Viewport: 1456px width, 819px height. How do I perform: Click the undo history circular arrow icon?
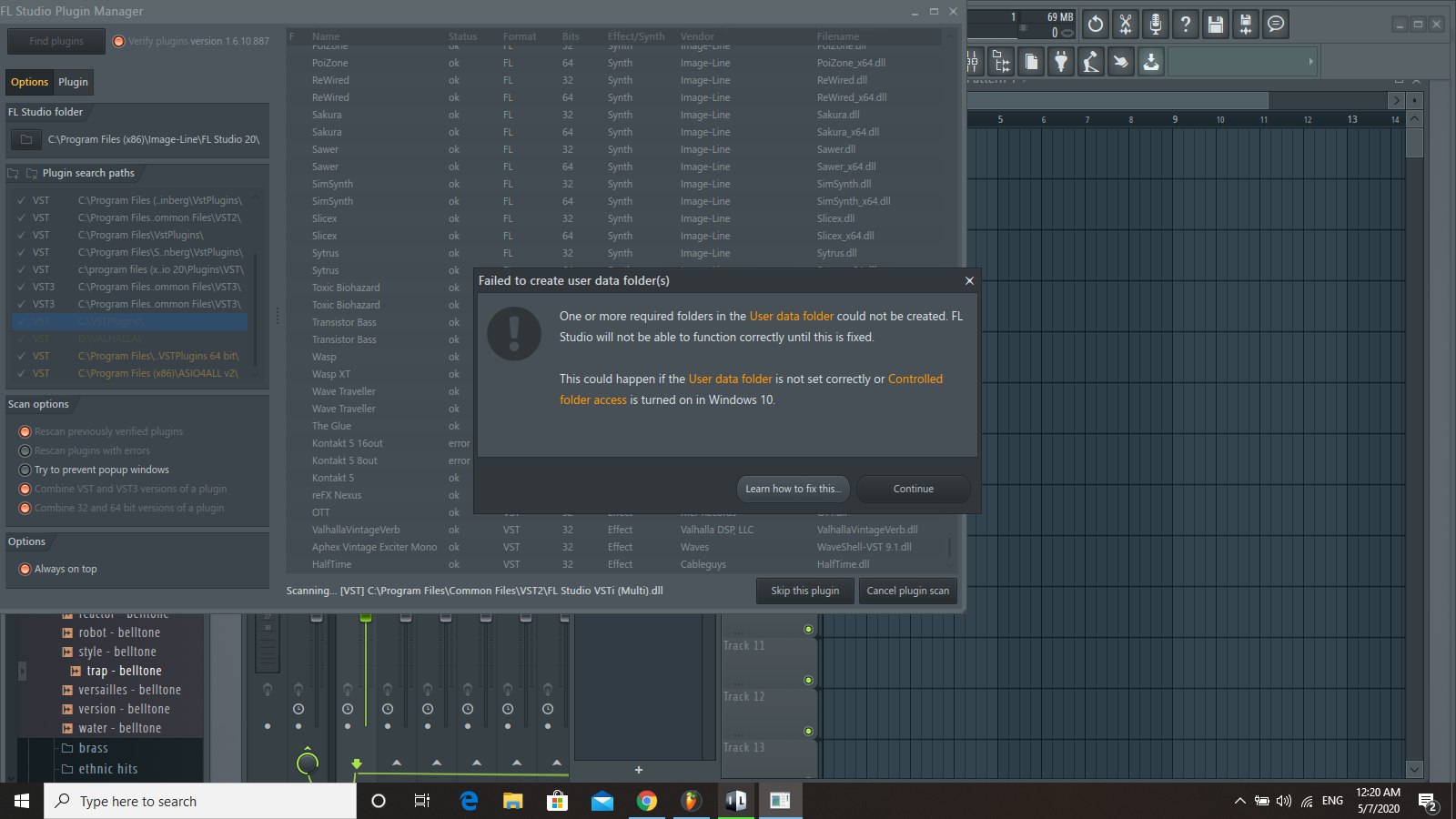coord(1096,25)
